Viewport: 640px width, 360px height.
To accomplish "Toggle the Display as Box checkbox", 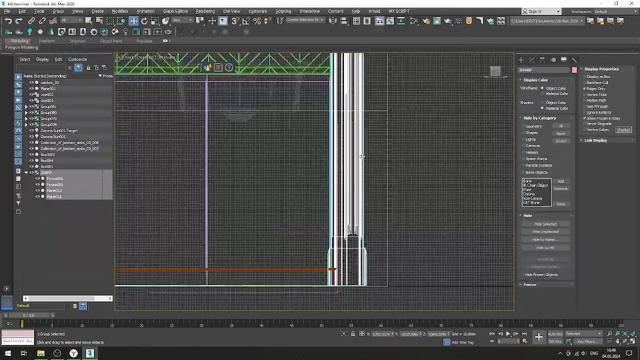I will (584, 77).
